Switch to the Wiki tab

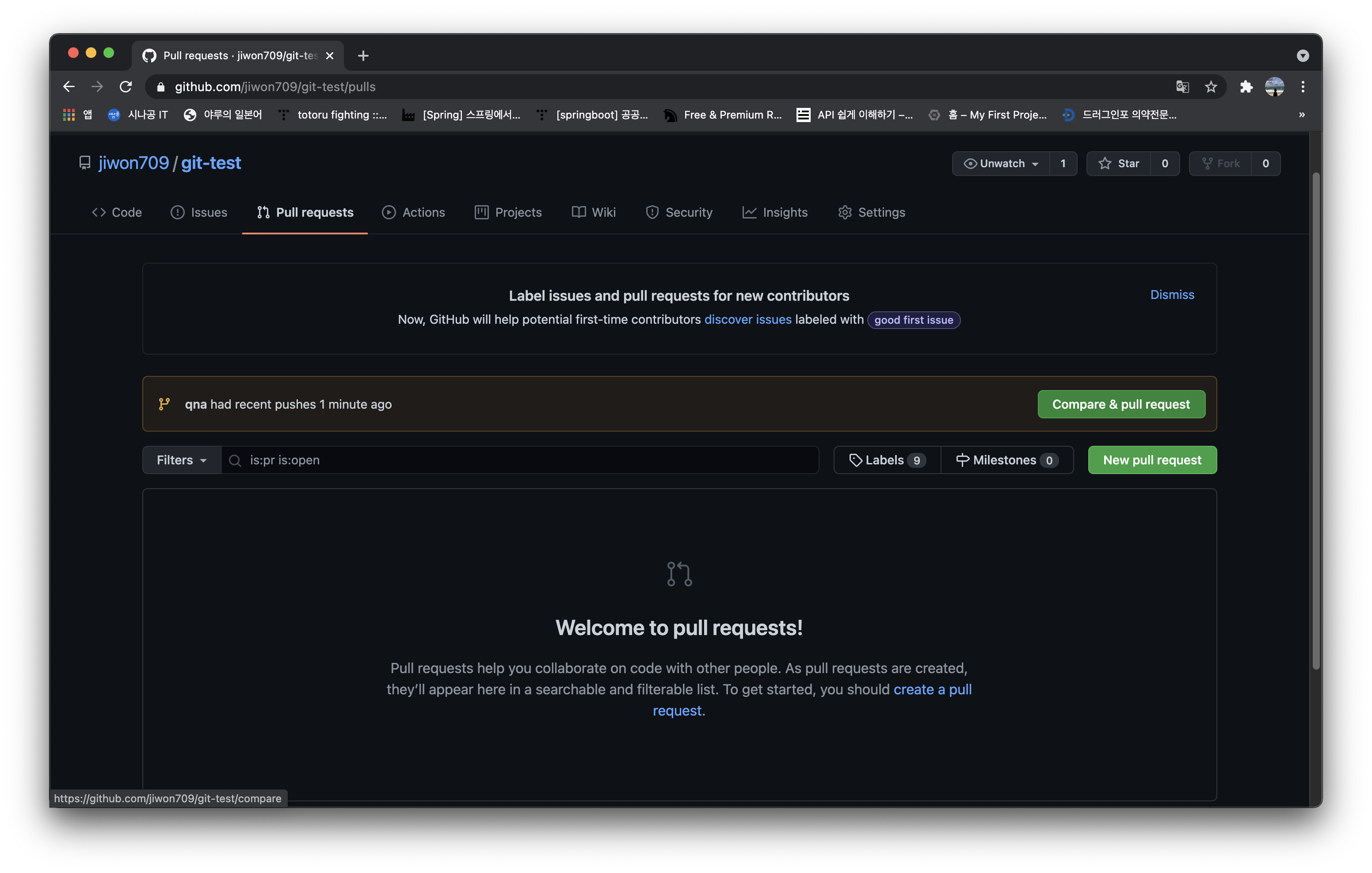click(x=594, y=212)
